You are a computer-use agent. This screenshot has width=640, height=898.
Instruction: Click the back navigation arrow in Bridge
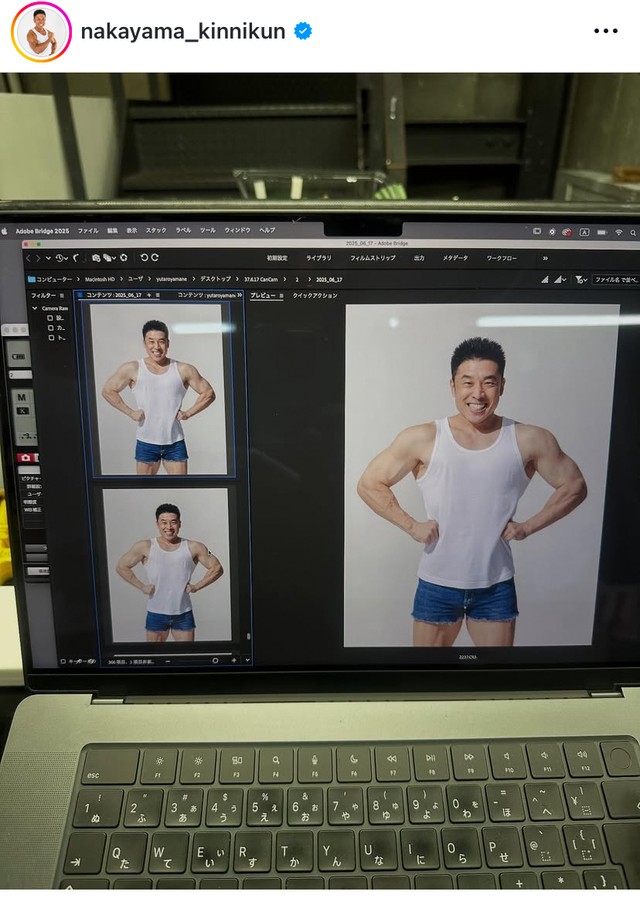tap(29, 257)
